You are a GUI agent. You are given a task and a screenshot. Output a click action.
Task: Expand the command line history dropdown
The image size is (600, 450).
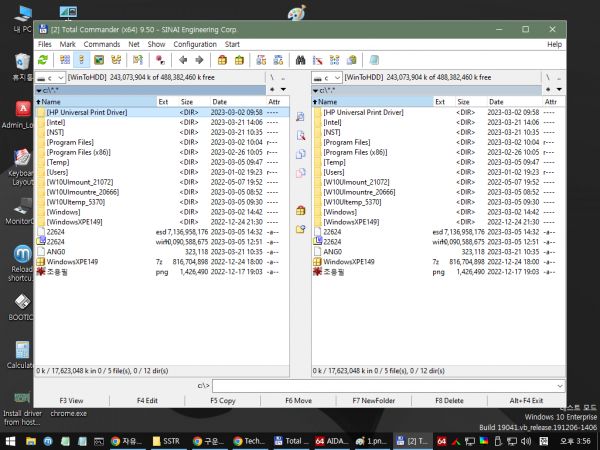560,386
